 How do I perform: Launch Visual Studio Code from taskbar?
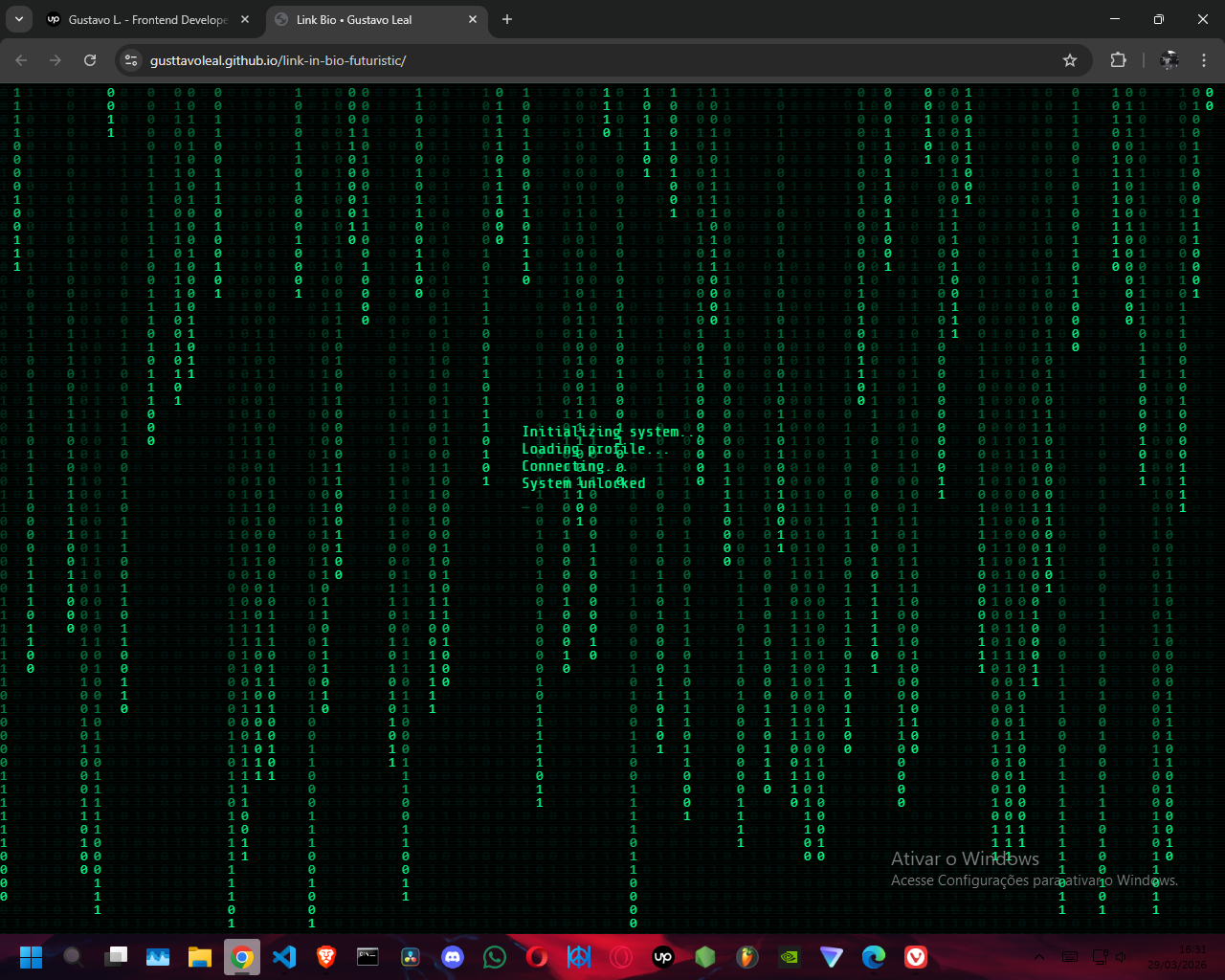click(284, 956)
